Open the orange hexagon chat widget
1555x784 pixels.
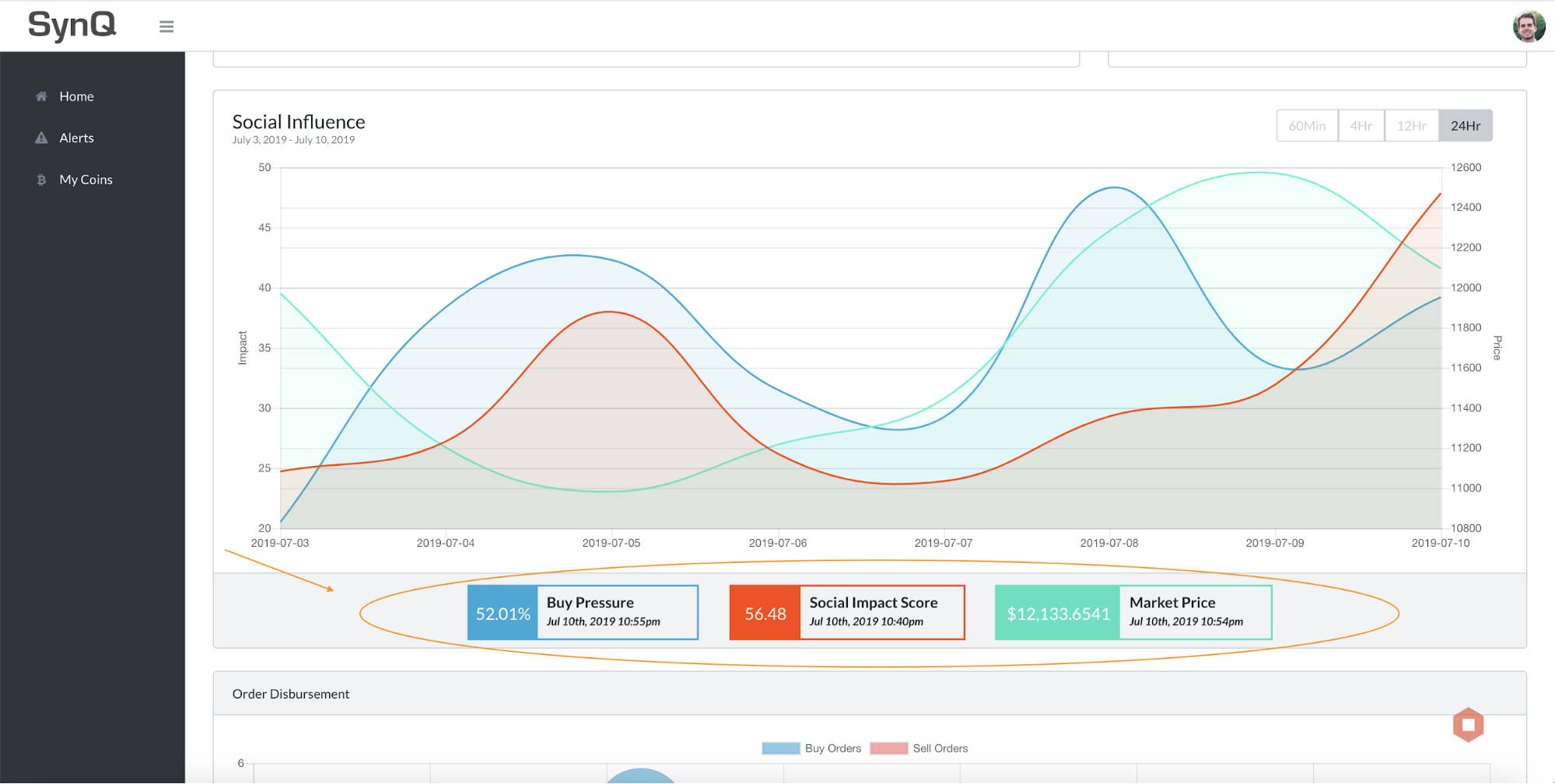(x=1468, y=725)
